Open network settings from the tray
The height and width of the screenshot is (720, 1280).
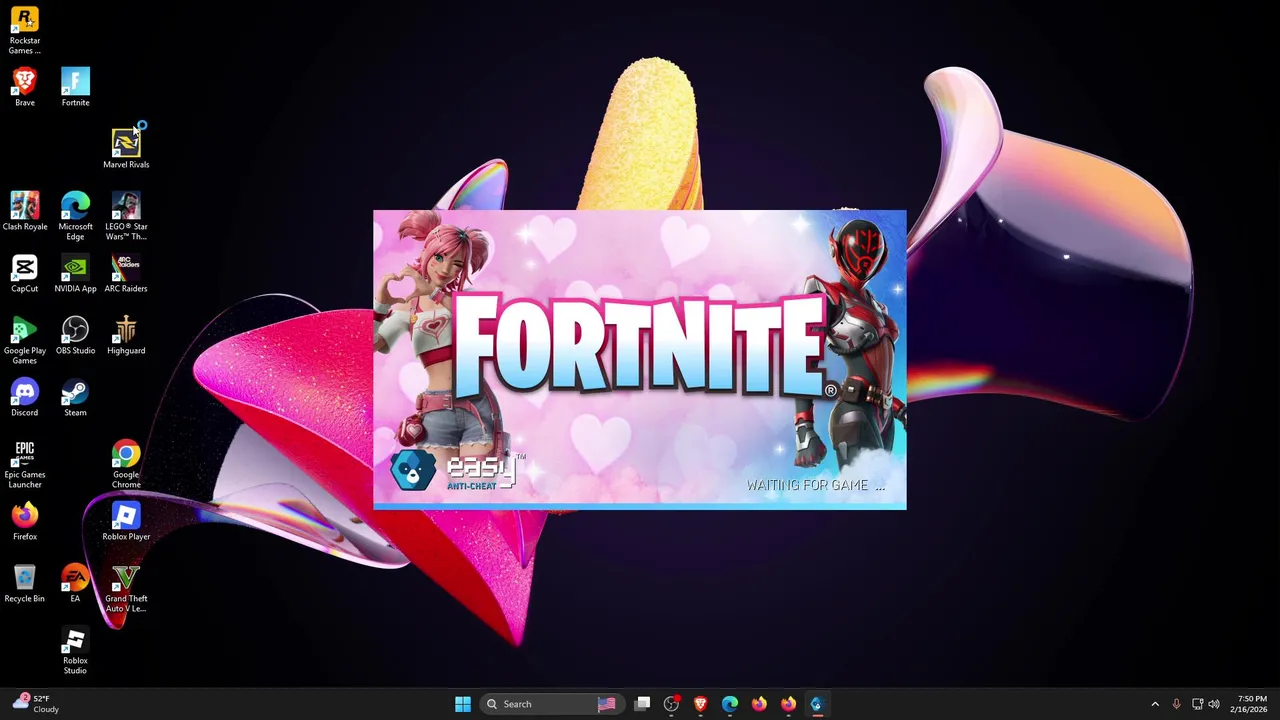click(x=1197, y=704)
